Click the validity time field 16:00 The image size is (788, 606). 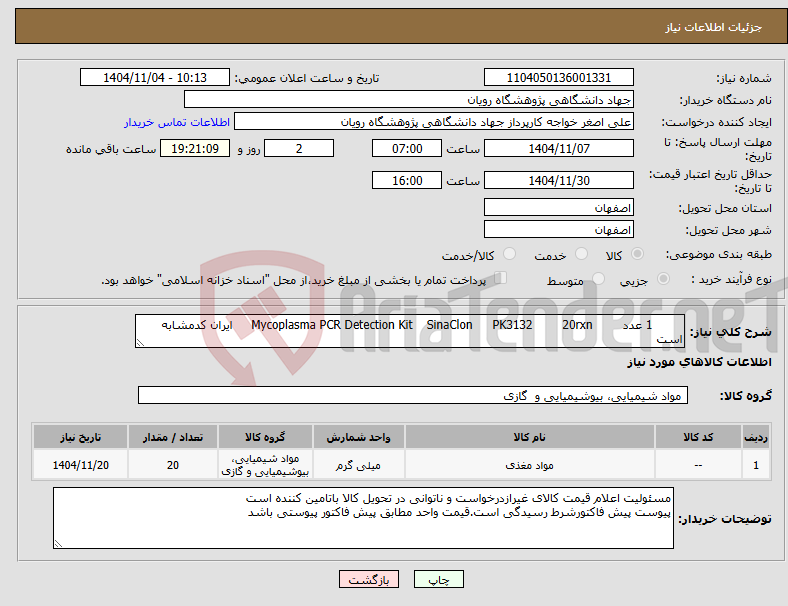coord(407,180)
